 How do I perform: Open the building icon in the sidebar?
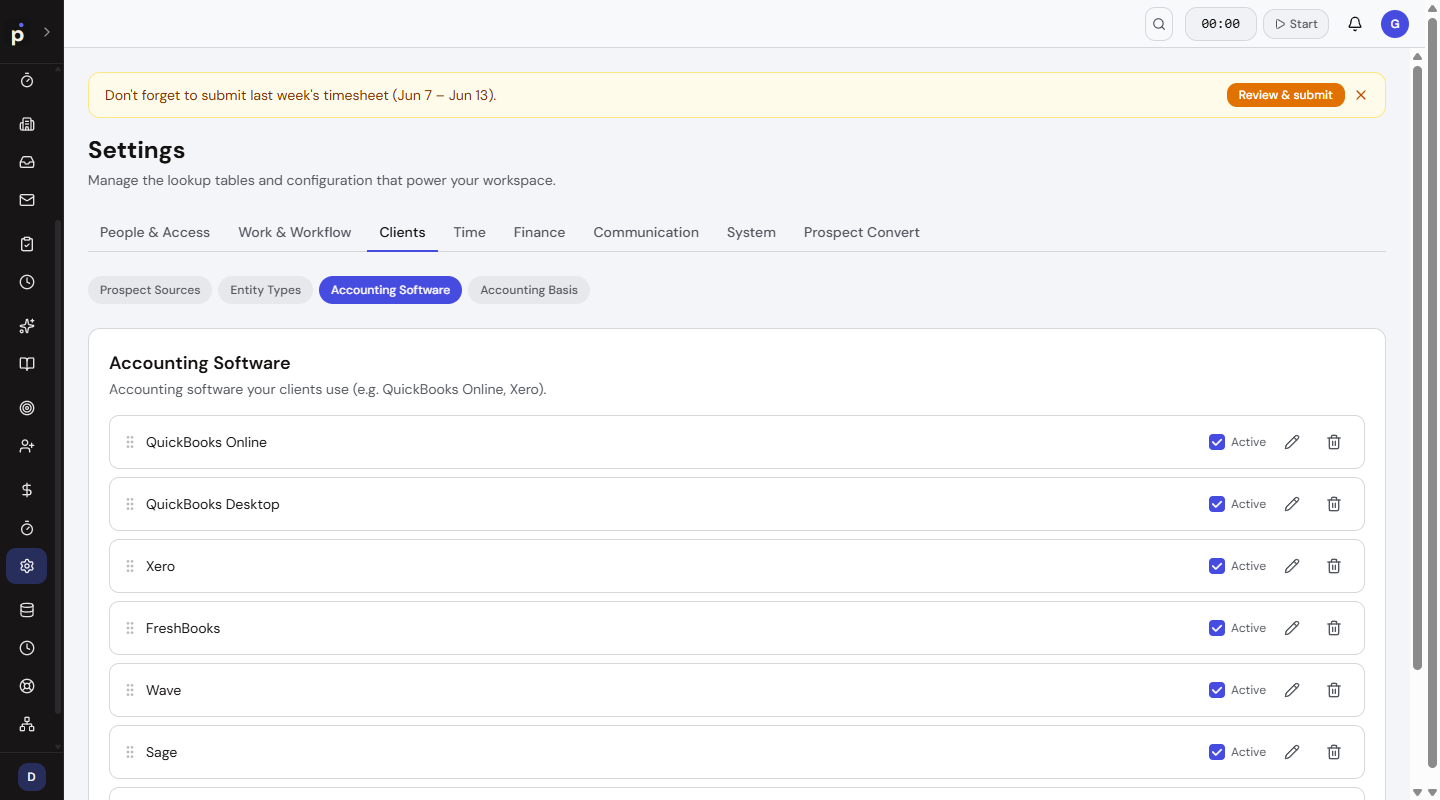27,124
